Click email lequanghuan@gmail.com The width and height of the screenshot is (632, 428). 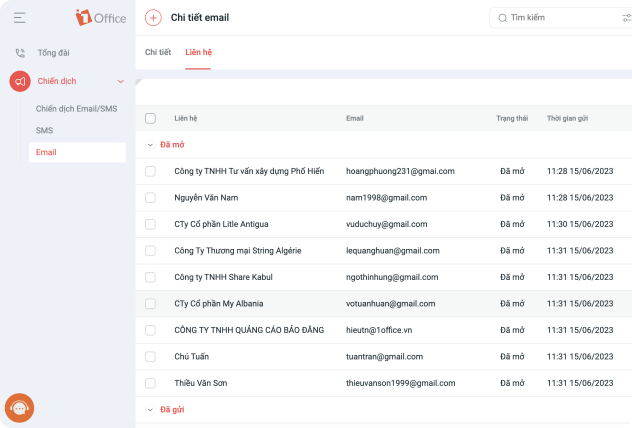(393, 251)
